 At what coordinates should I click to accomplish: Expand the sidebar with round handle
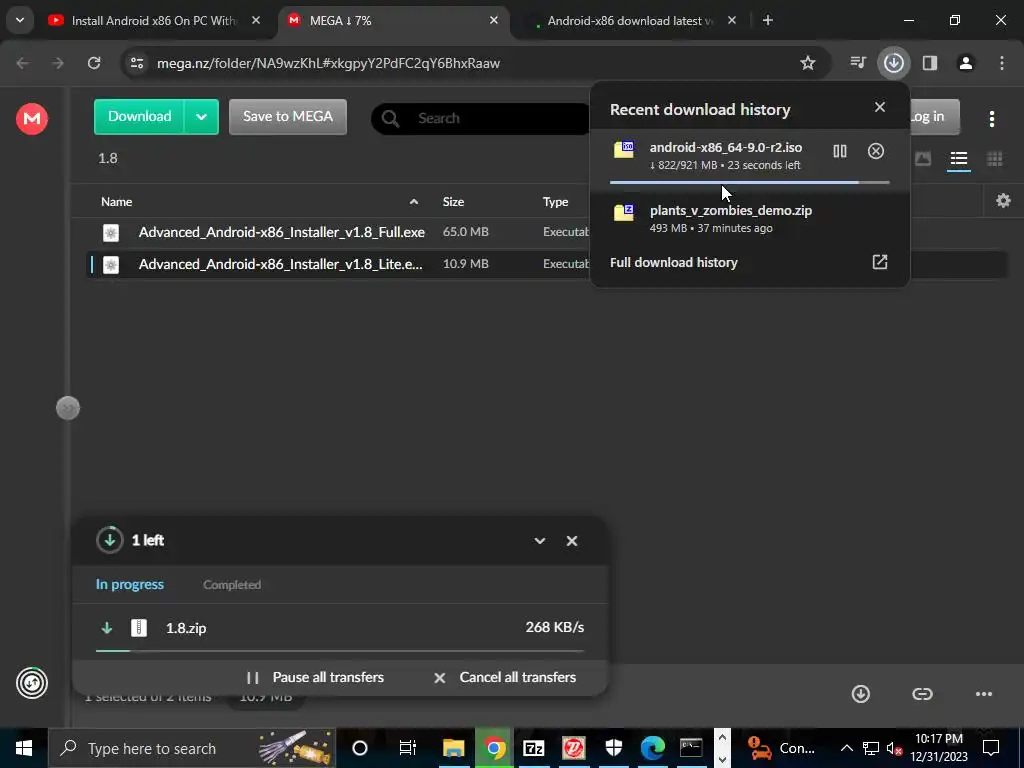point(68,408)
